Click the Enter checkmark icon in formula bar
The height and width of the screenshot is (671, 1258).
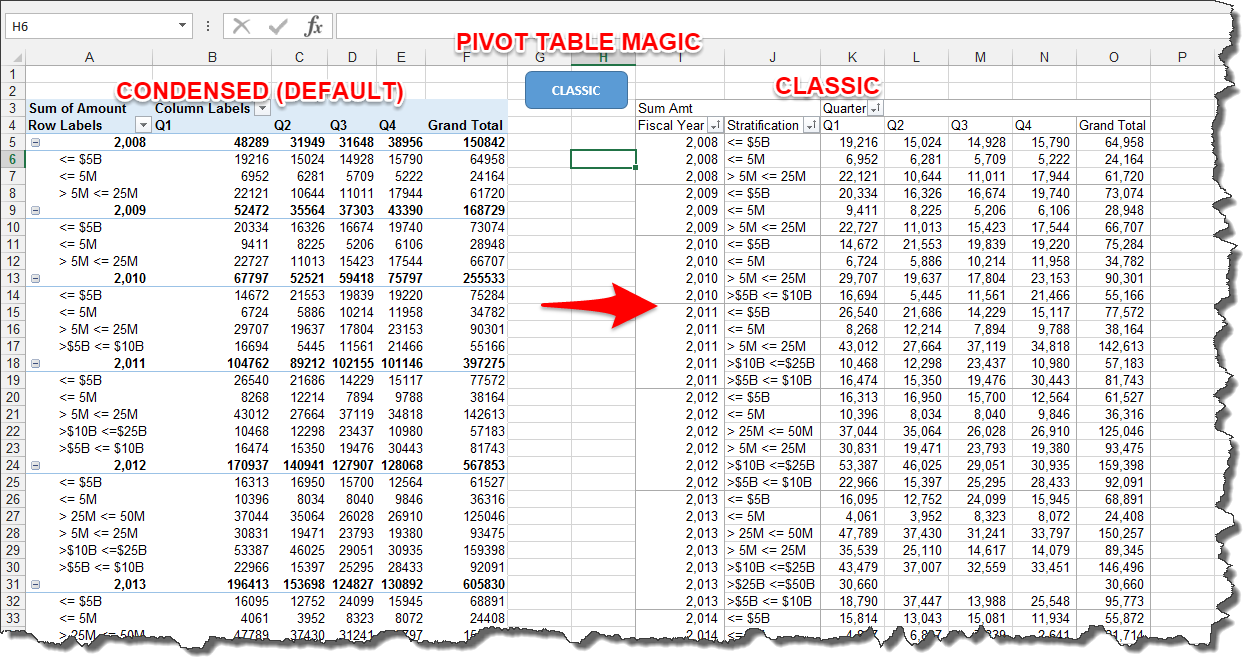(x=277, y=26)
